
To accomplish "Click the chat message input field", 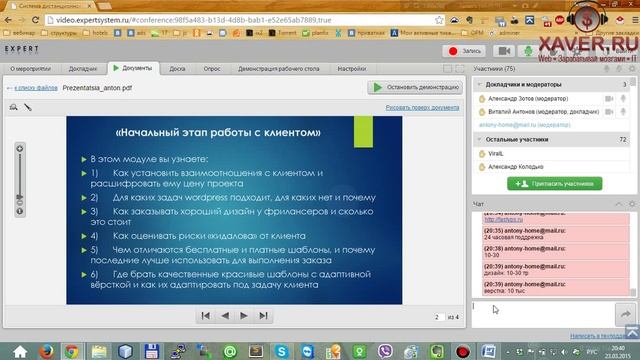I will (x=543, y=313).
